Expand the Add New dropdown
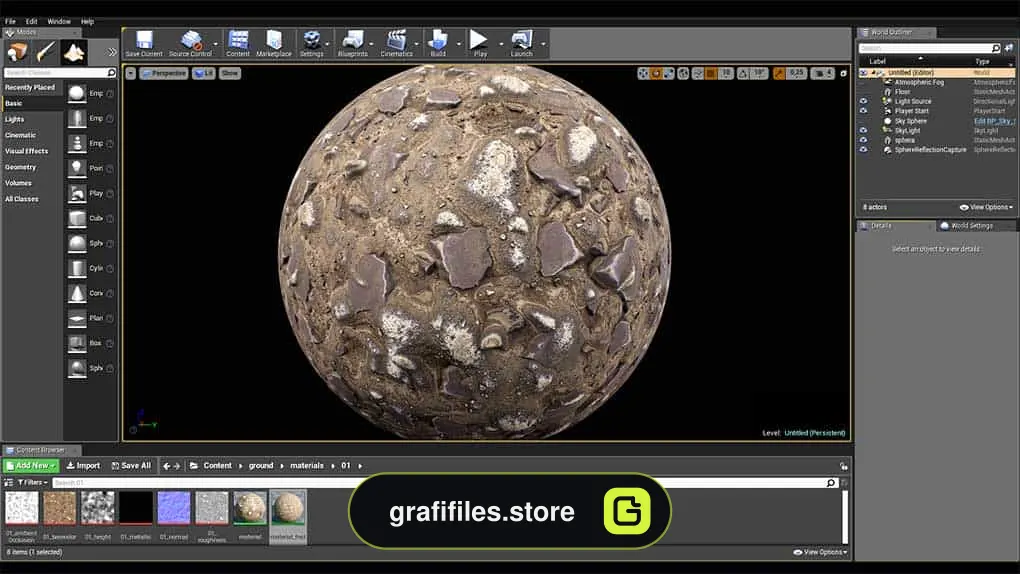This screenshot has width=1020, height=574. pyautogui.click(x=31, y=466)
